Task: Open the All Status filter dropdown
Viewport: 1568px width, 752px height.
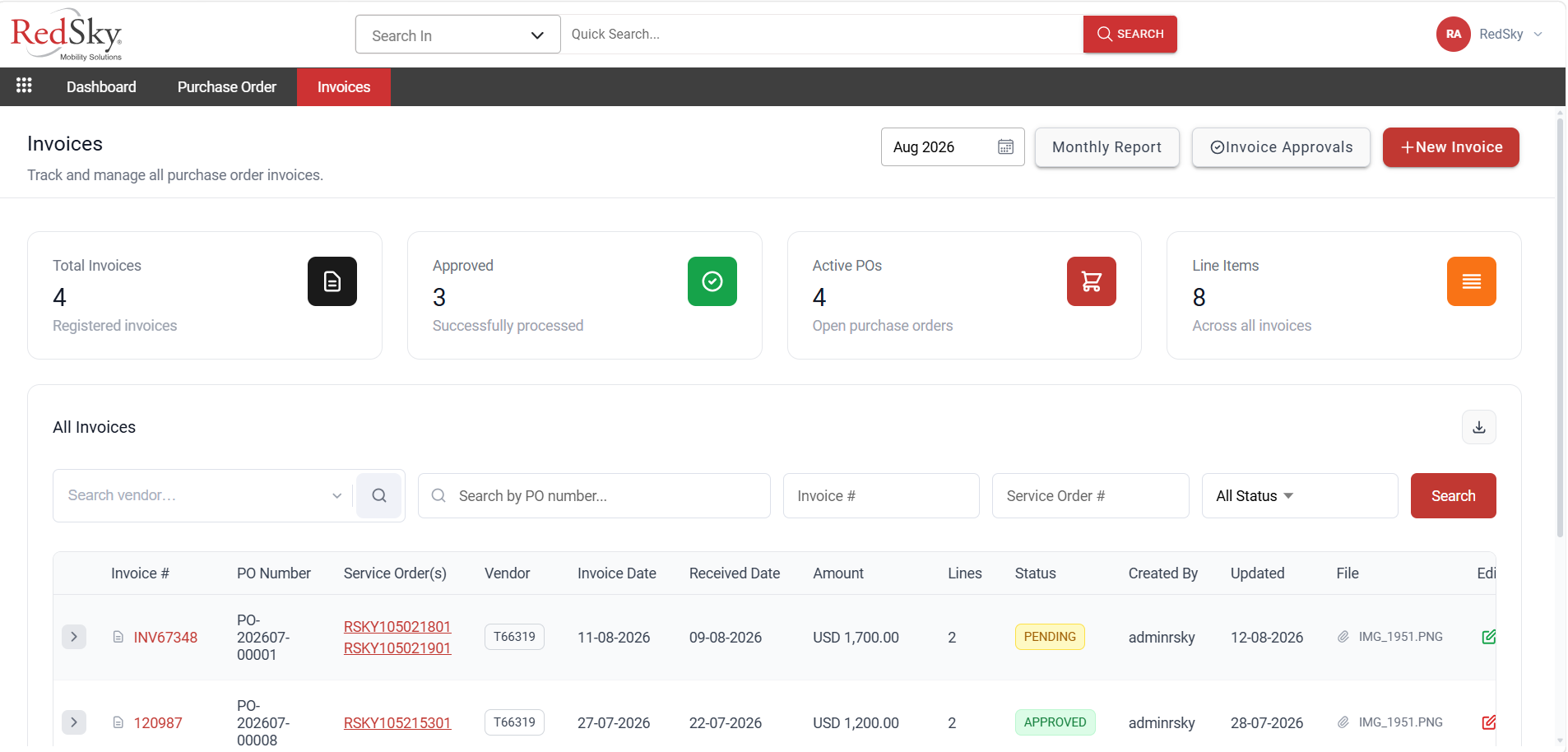Action: 1300,495
